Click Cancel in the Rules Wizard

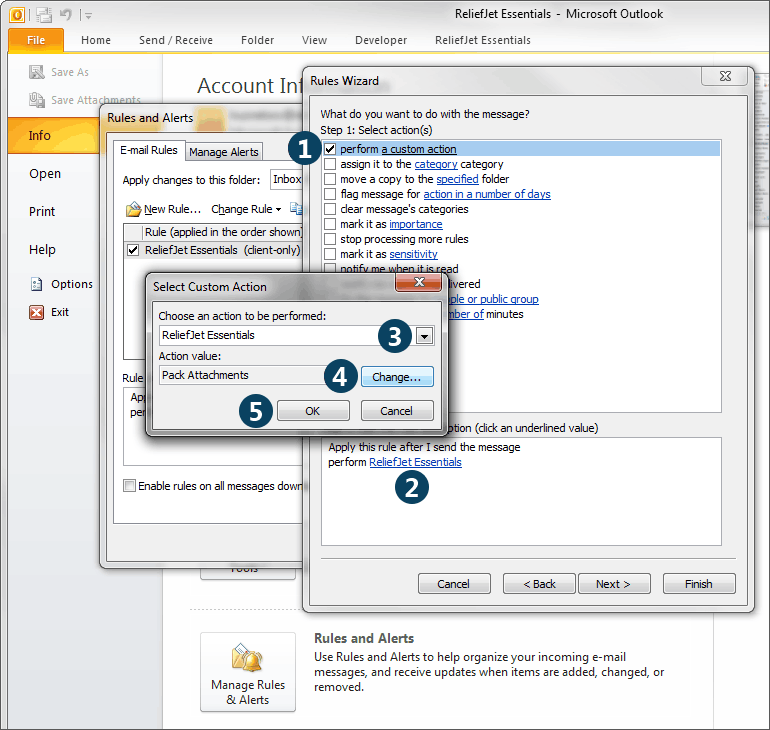pos(454,584)
